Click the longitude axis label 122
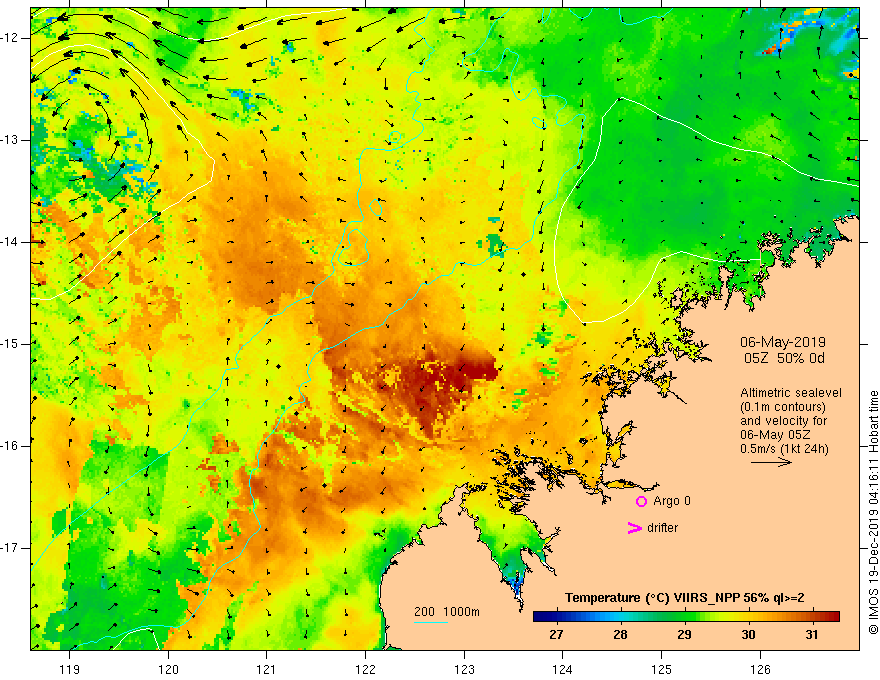The height and width of the screenshot is (680, 880). (x=365, y=669)
